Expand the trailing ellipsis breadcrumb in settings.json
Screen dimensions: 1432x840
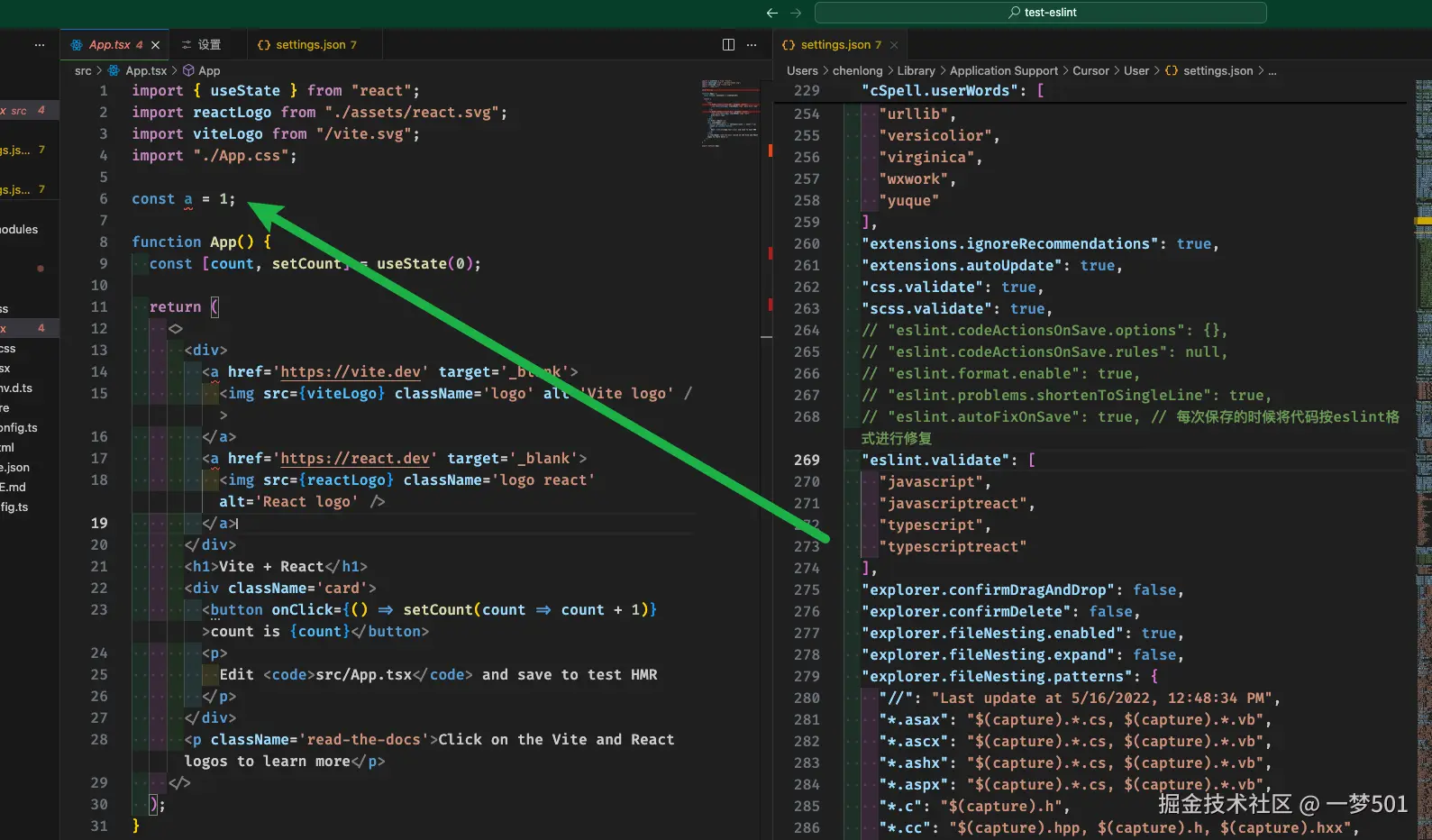point(1272,70)
